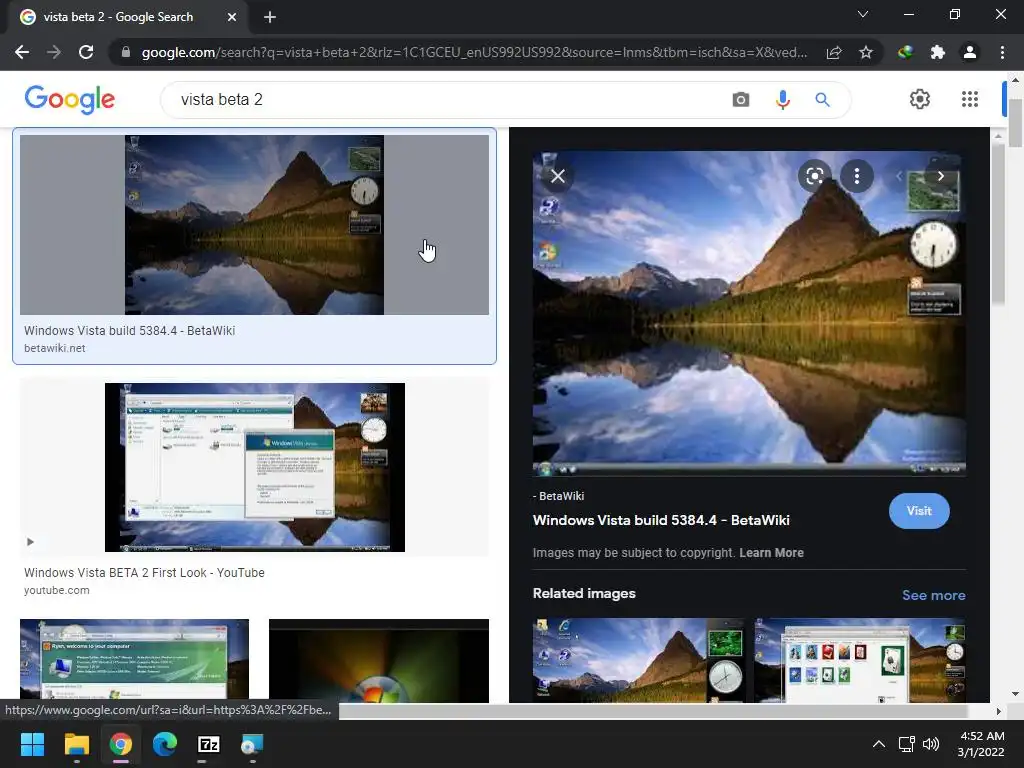
Task: Show previous image in preview panel
Action: [x=899, y=176]
